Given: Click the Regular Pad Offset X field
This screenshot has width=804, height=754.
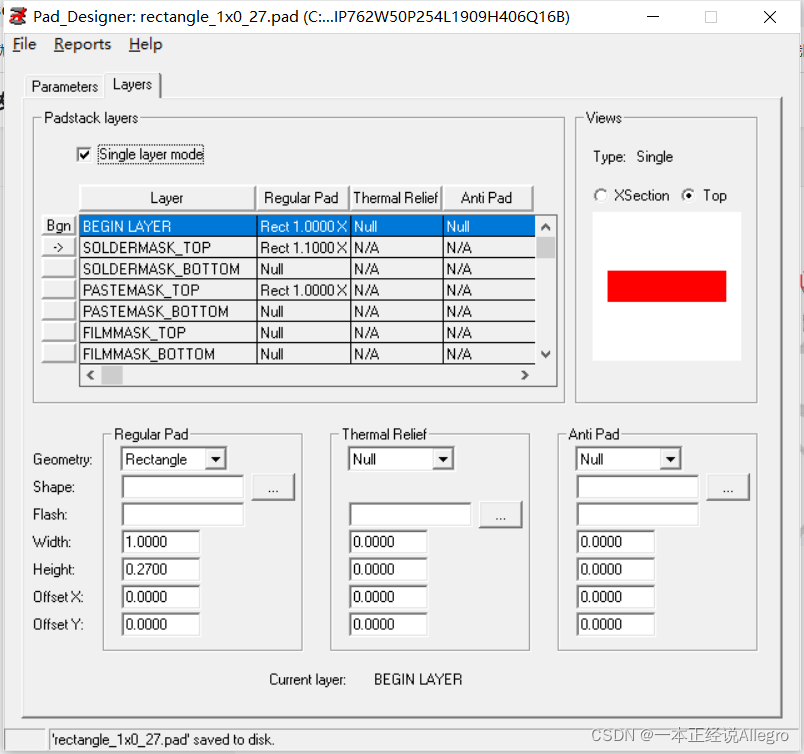Looking at the screenshot, I should click(160, 597).
